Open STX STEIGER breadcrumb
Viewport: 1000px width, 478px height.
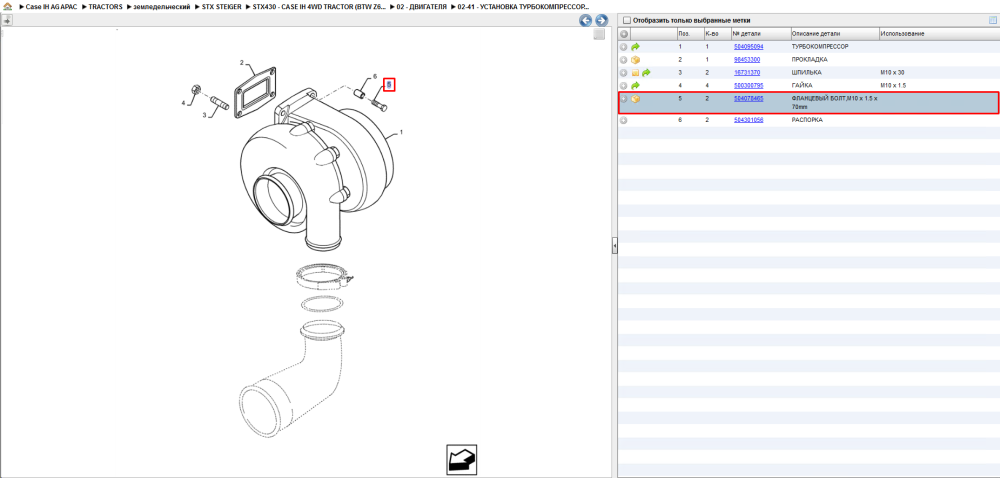point(221,6)
